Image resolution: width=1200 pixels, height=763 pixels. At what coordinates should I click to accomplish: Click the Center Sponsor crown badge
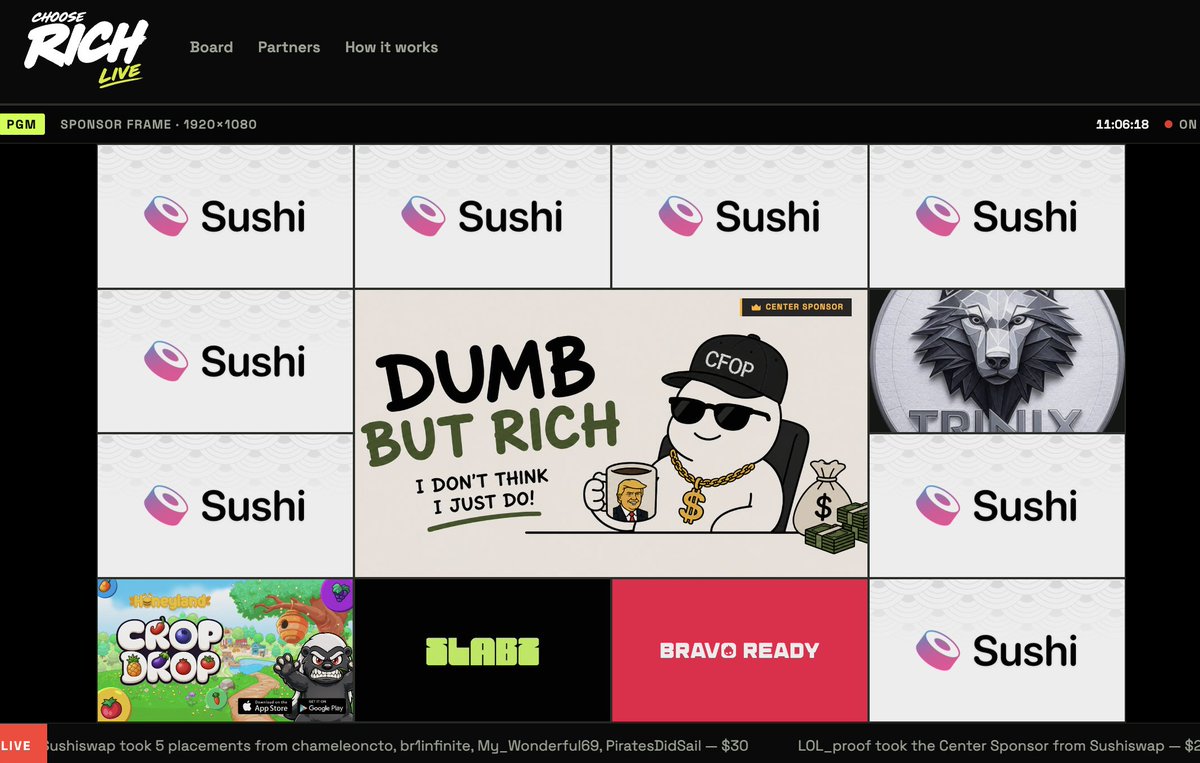[796, 307]
